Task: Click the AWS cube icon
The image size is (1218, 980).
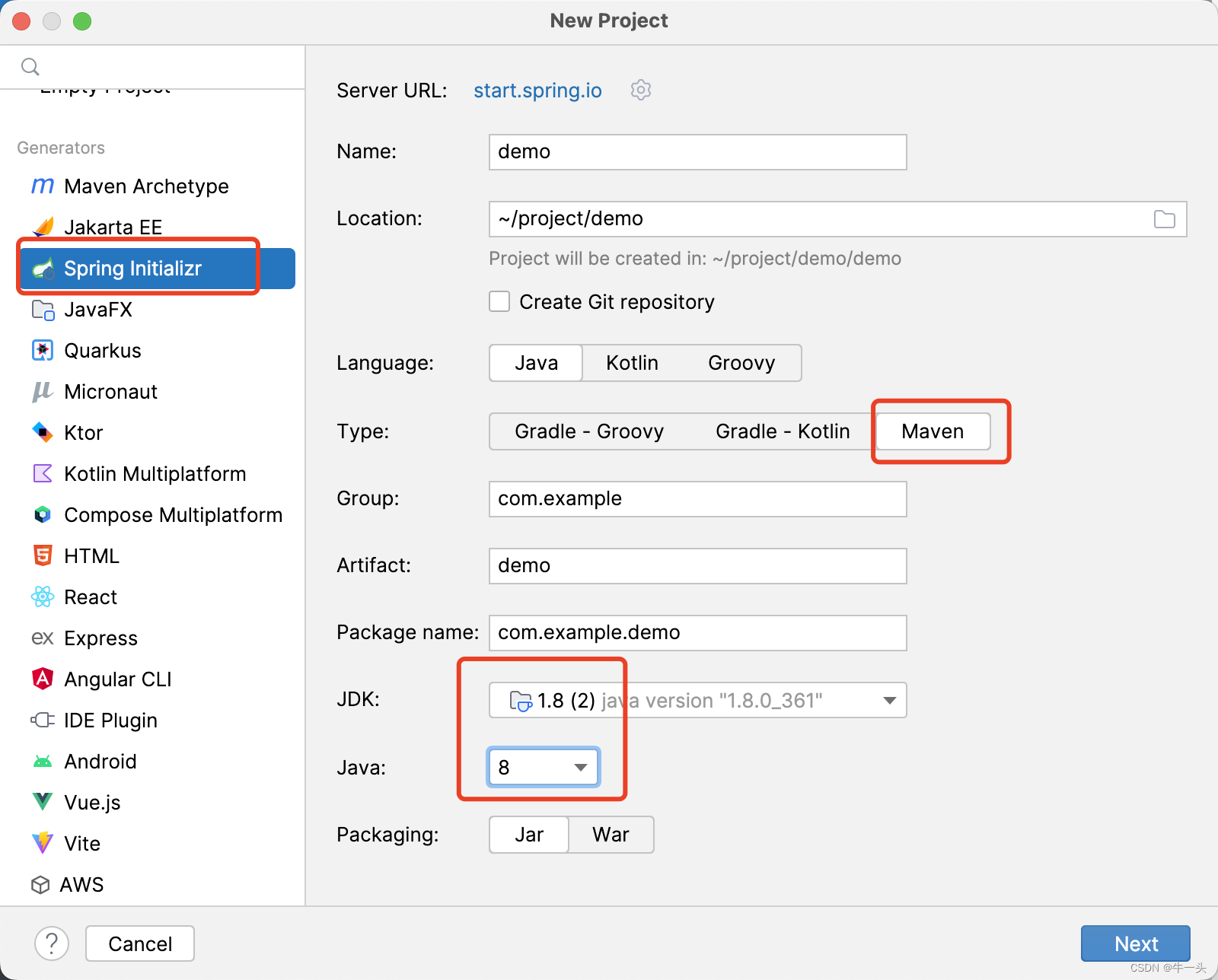Action: [x=40, y=884]
